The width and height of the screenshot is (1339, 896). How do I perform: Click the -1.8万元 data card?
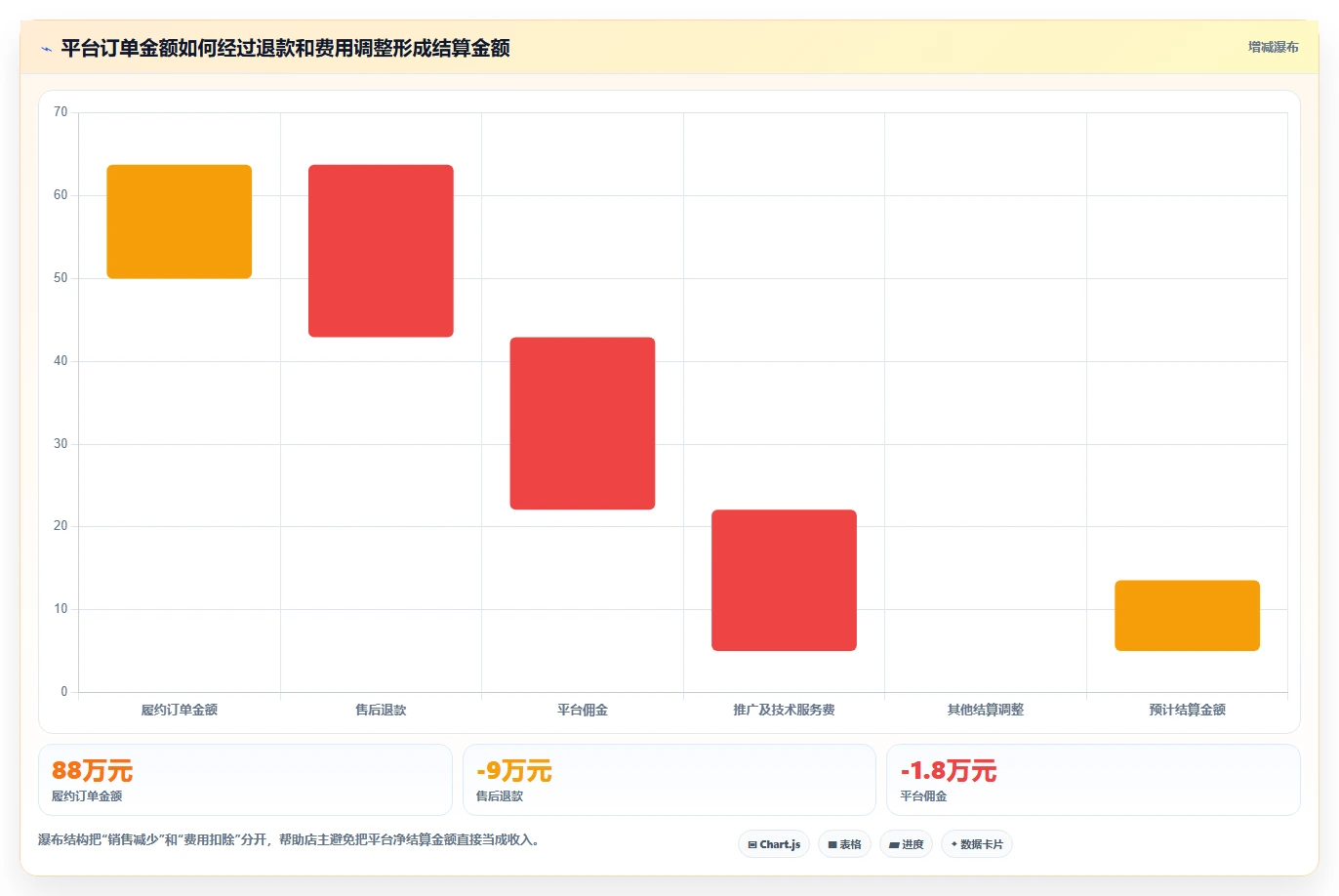pyautogui.click(x=1093, y=780)
